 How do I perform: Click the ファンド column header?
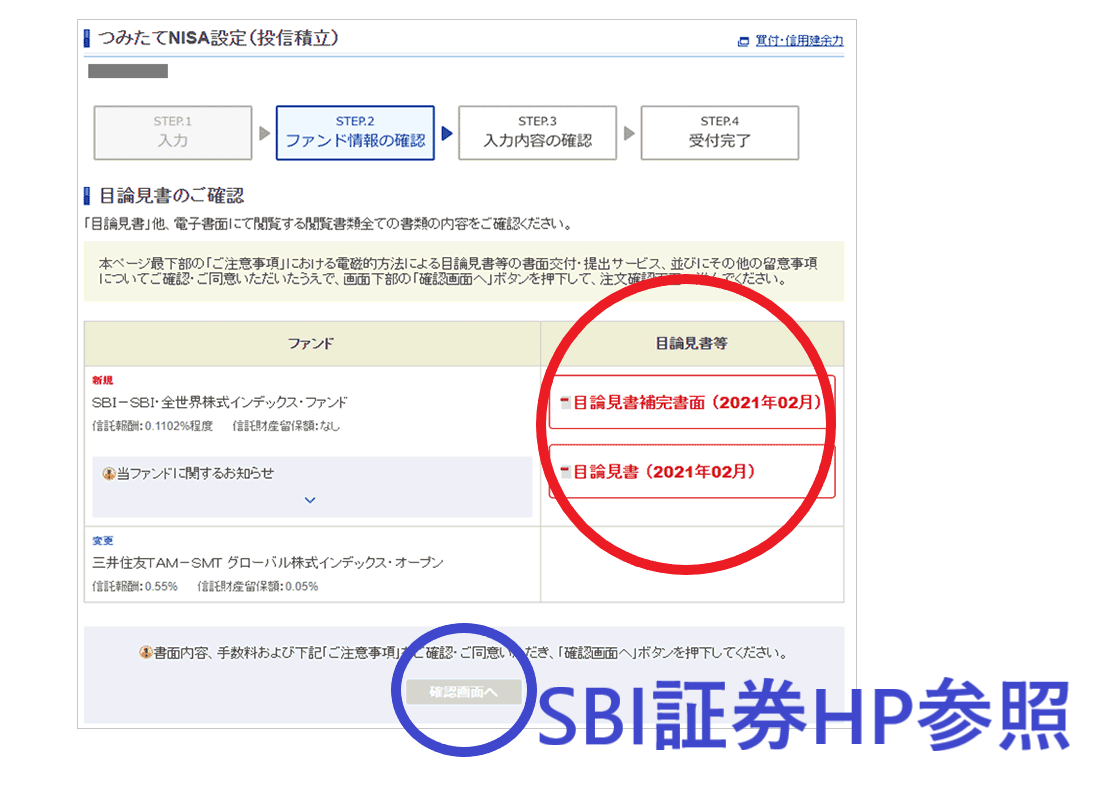pyautogui.click(x=311, y=344)
